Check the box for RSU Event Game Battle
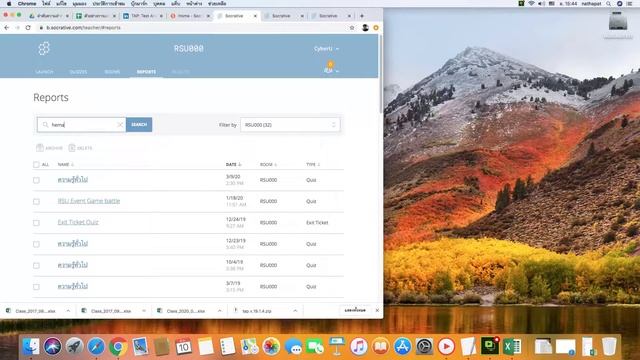This screenshot has height=360, width=640. click(x=36, y=201)
